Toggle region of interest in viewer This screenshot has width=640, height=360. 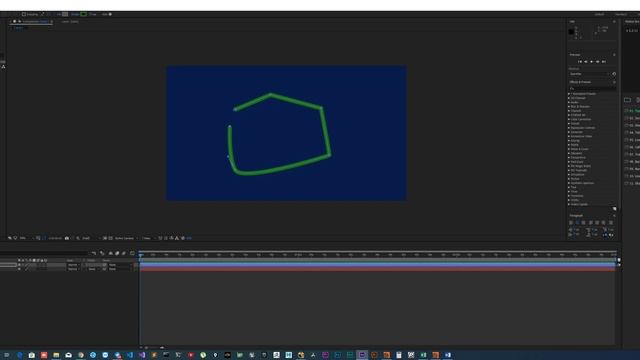tap(104, 238)
